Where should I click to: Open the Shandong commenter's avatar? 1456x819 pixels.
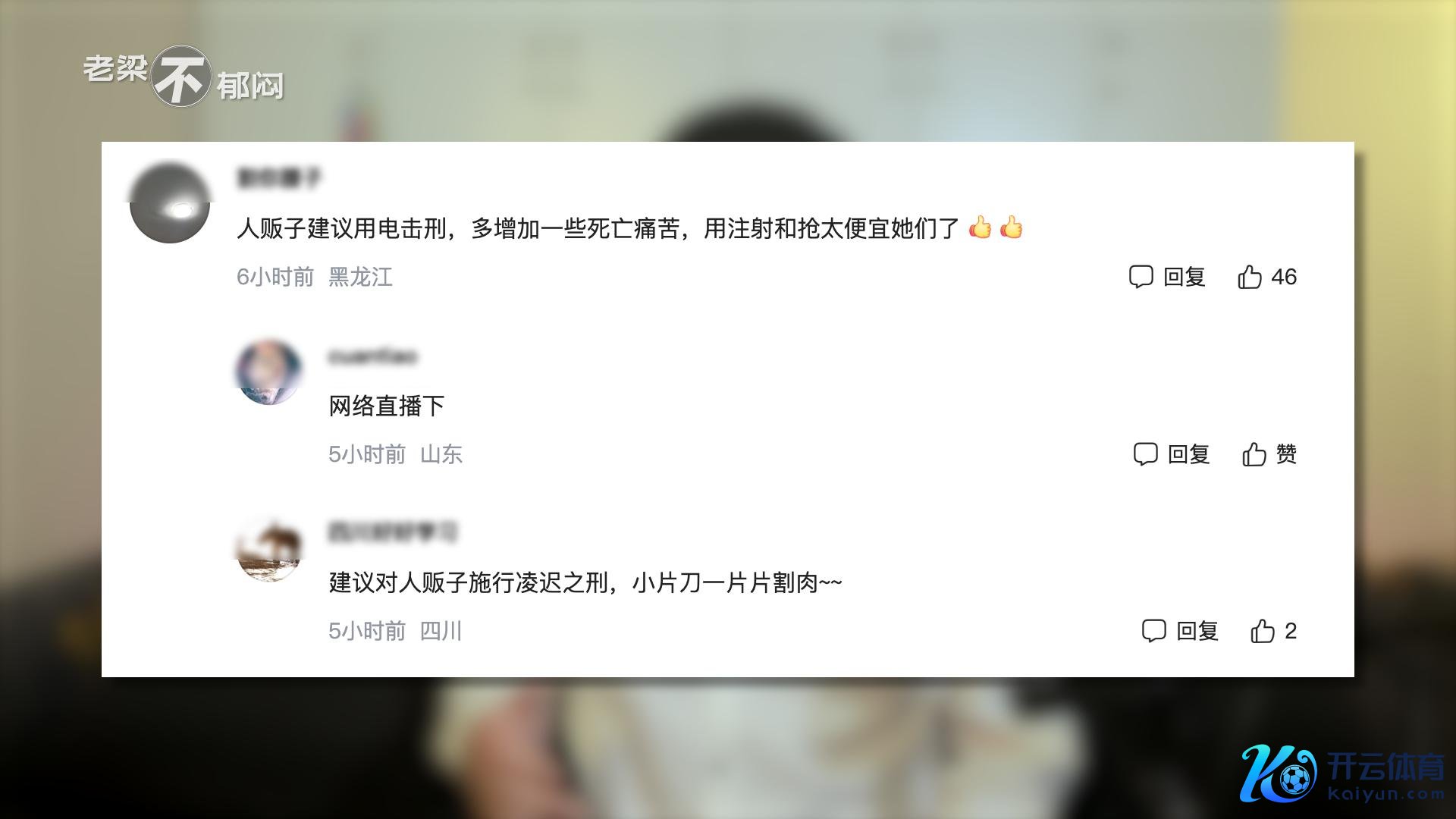click(269, 372)
